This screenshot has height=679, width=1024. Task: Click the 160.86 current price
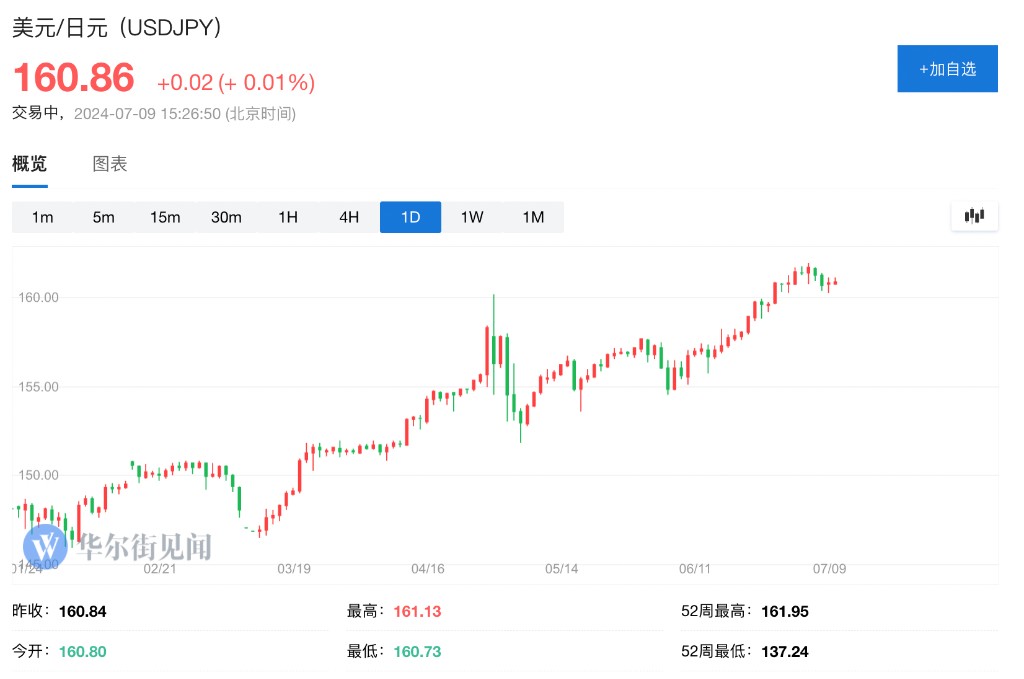tap(73, 78)
